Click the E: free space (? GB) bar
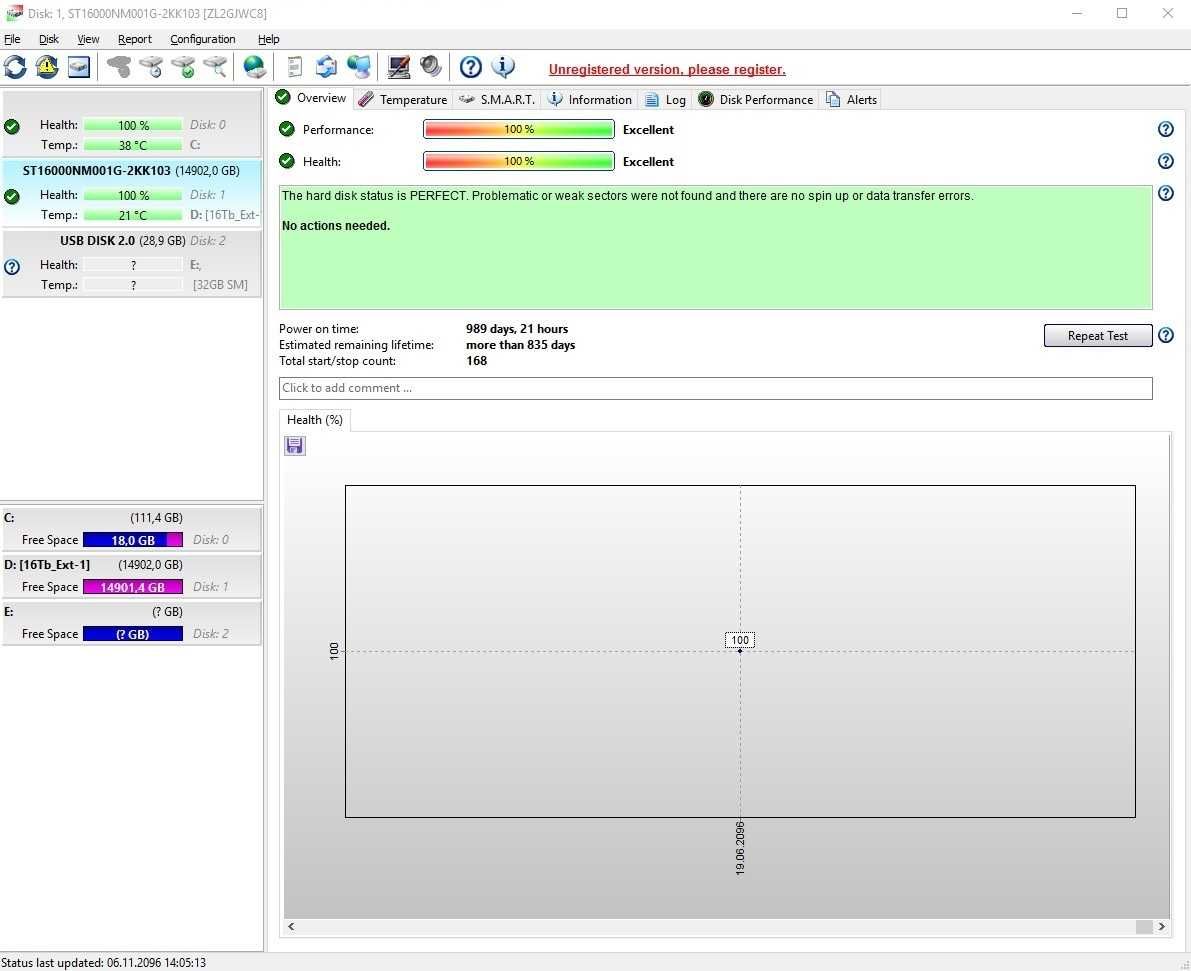This screenshot has height=971, width=1191. click(133, 634)
